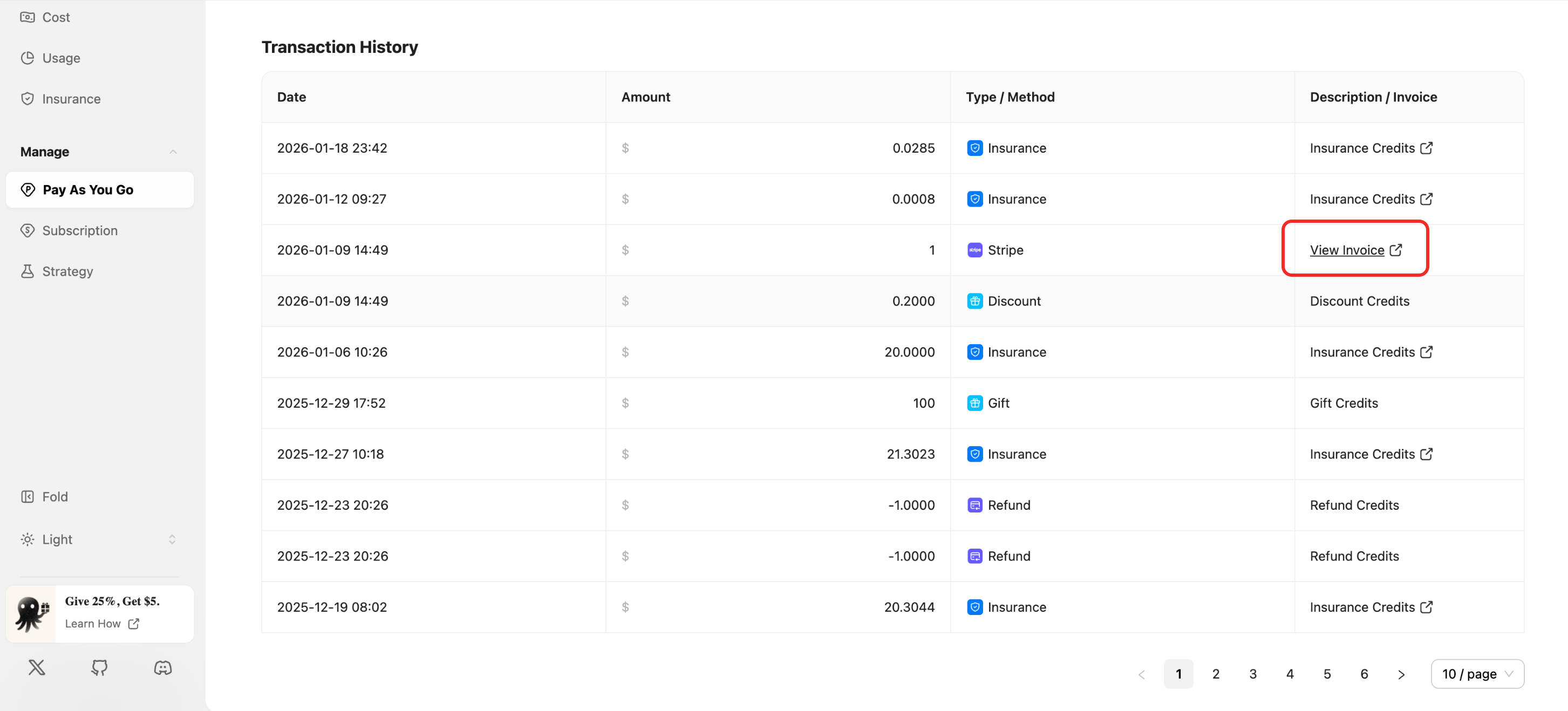
Task: Click the gift icon next to the Gift transaction
Action: click(x=974, y=402)
